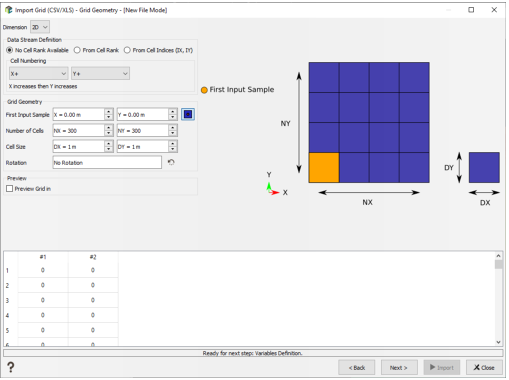
Task: Click the blue DX DY cell preview square
Action: (x=484, y=167)
